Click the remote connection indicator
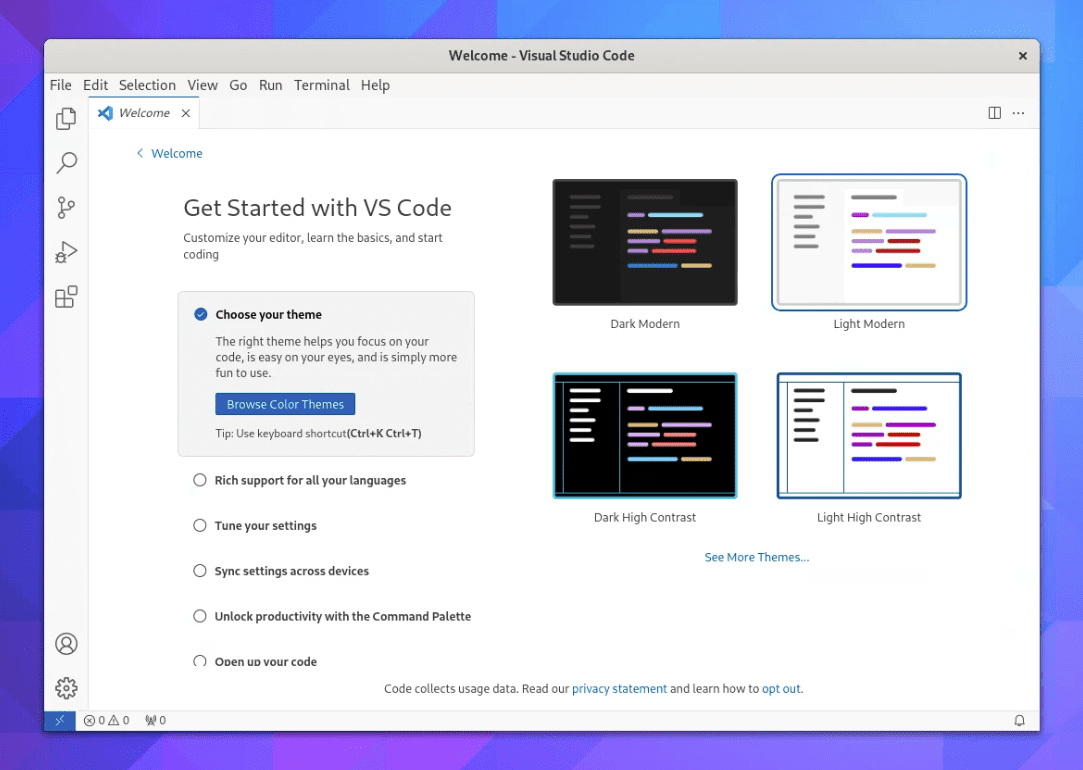The image size is (1083, 770). pos(59,720)
